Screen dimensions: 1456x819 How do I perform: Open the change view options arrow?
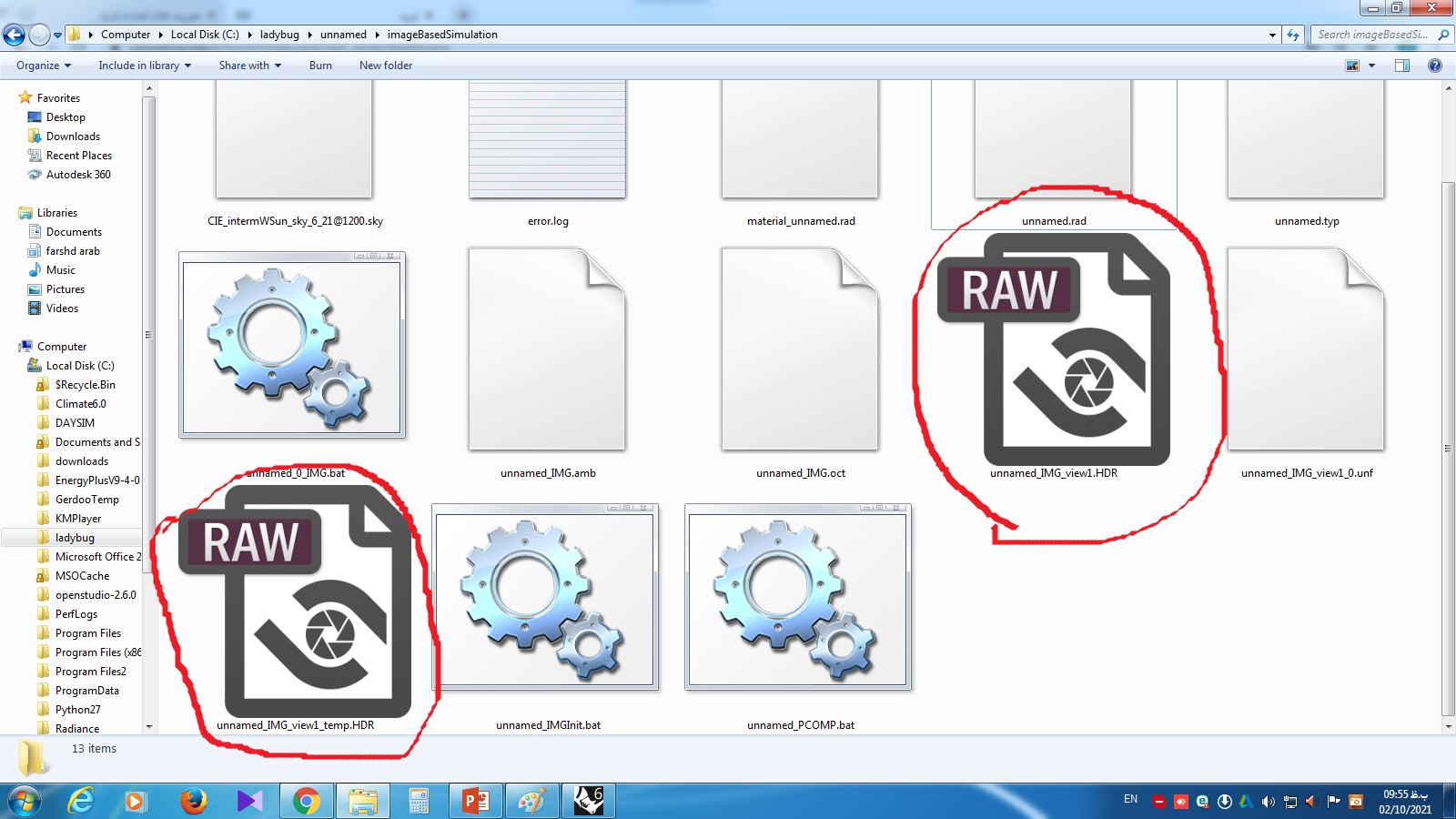click(1371, 66)
